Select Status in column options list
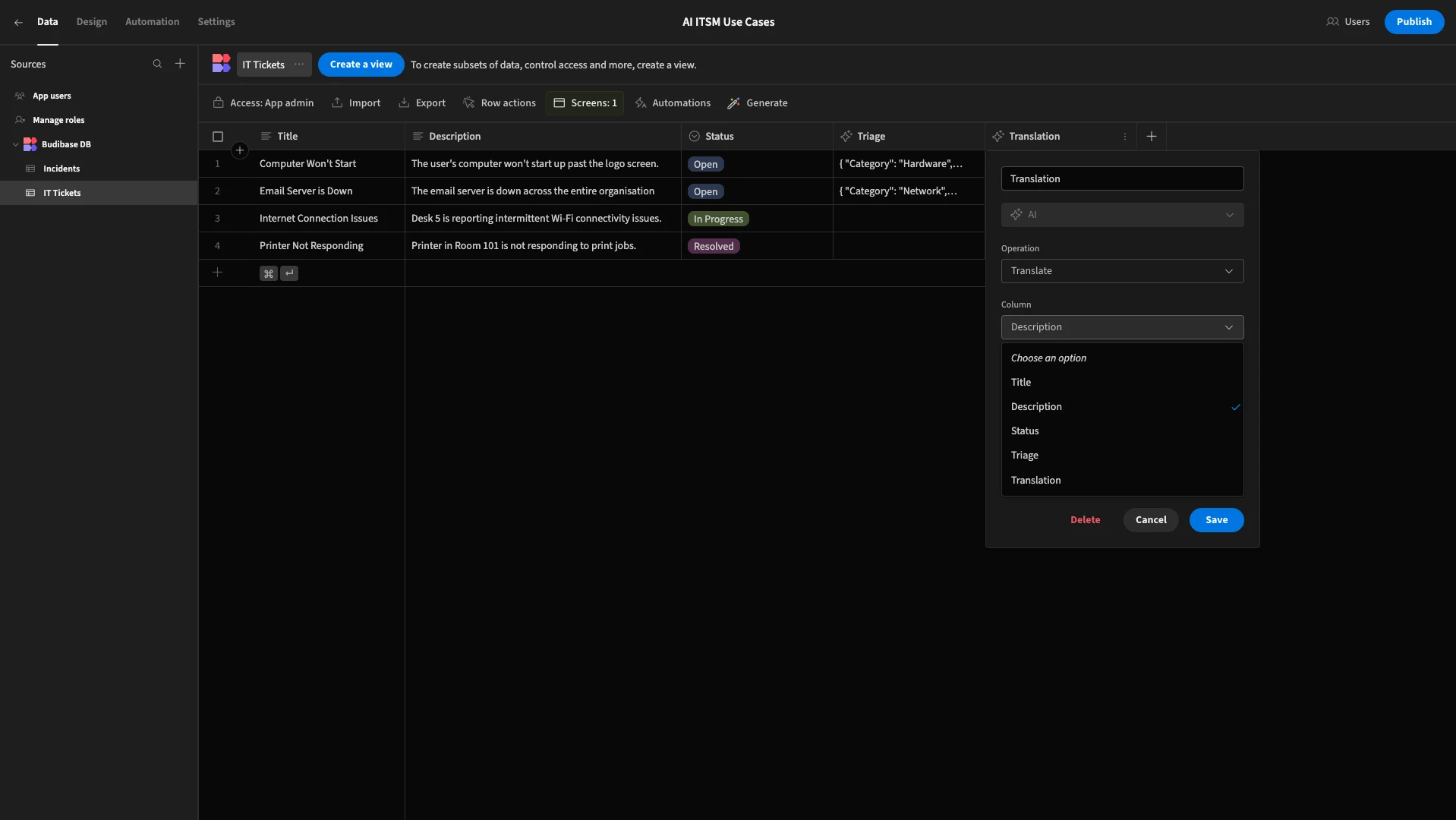The height and width of the screenshot is (820, 1456). (x=1122, y=431)
